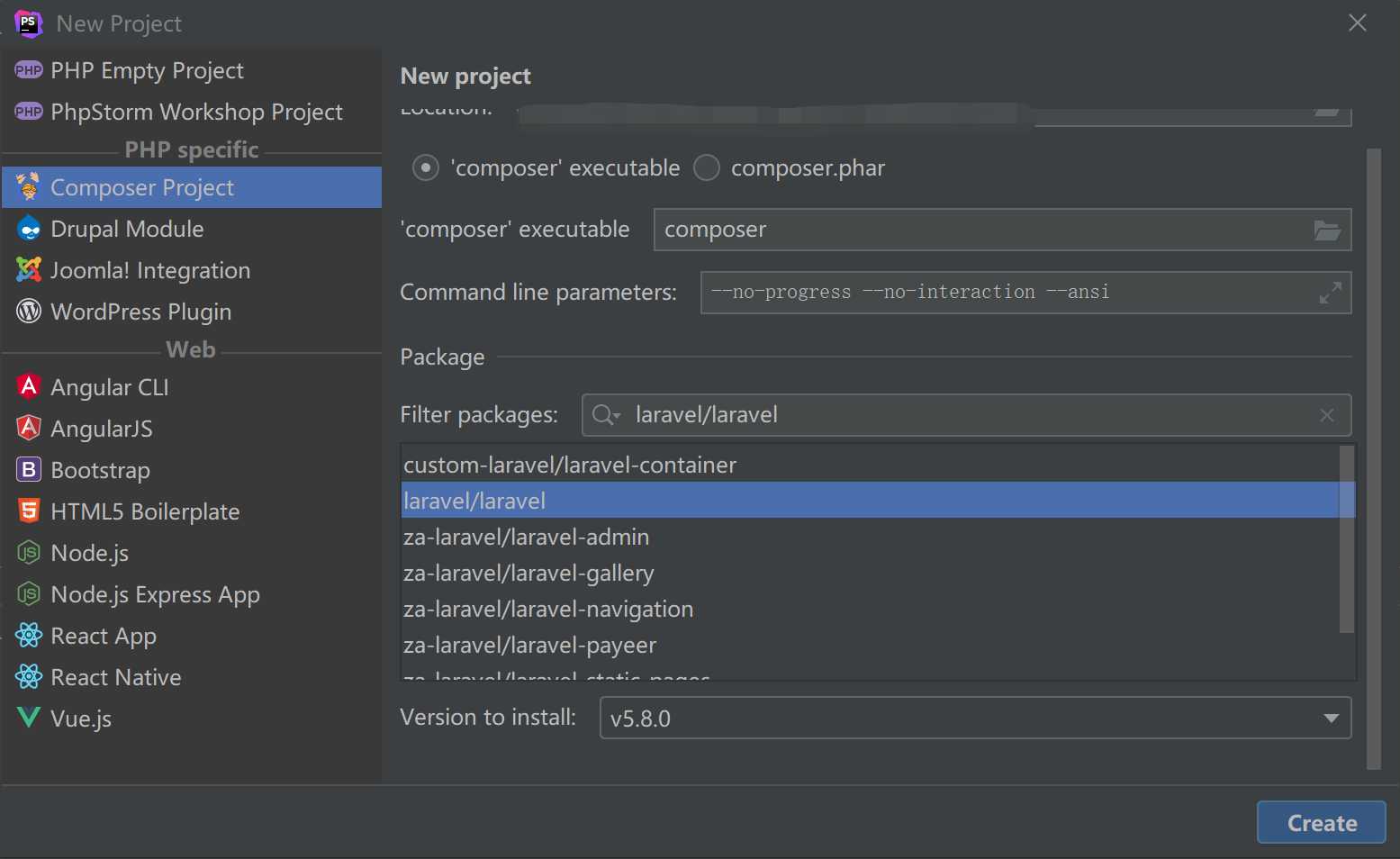Click the Node.js icon

(29, 552)
